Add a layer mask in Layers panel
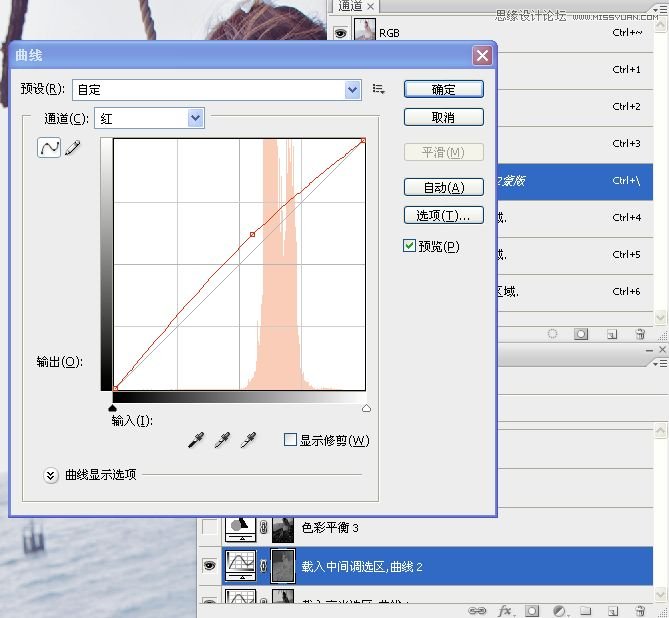 coord(532,611)
